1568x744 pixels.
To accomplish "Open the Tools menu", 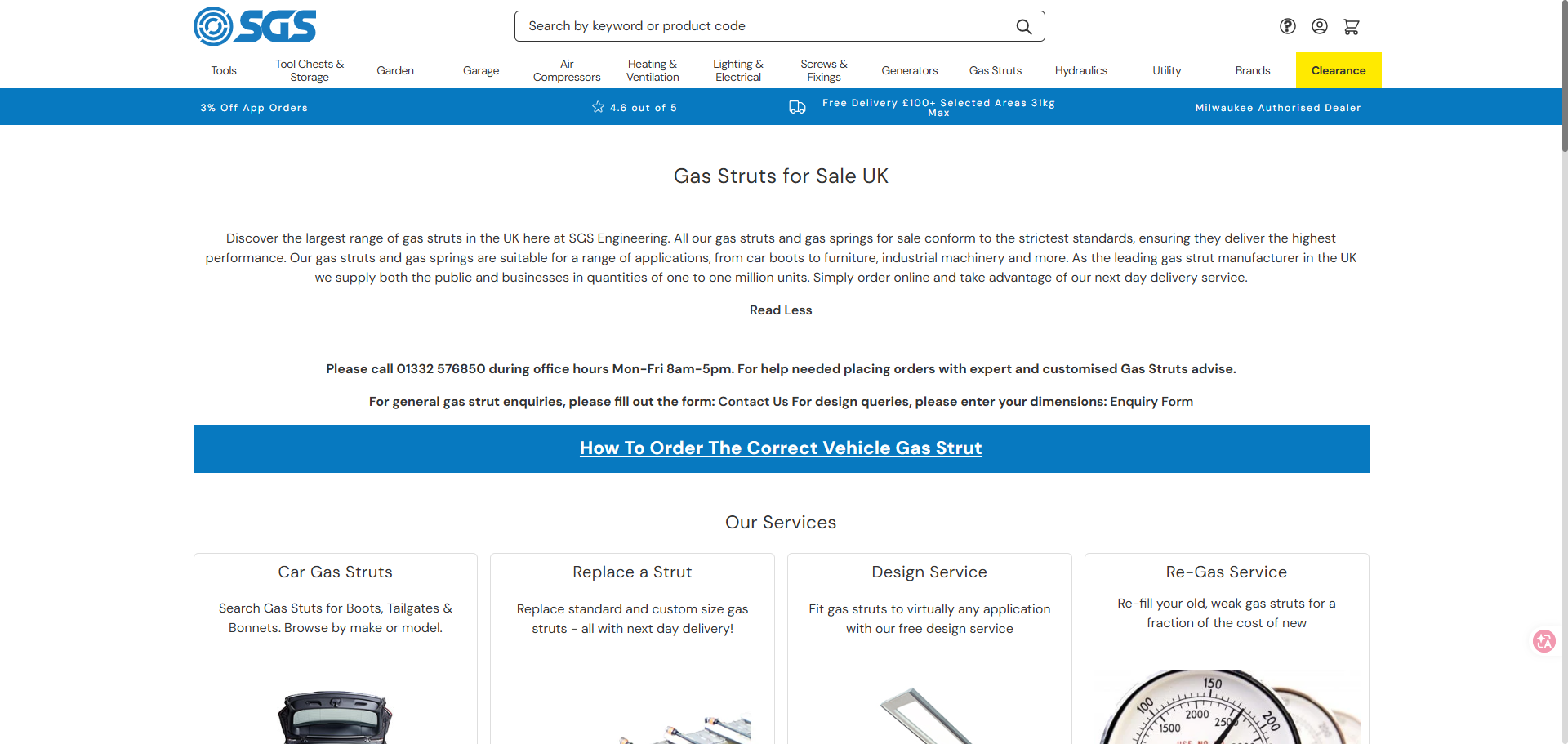I will tap(224, 71).
